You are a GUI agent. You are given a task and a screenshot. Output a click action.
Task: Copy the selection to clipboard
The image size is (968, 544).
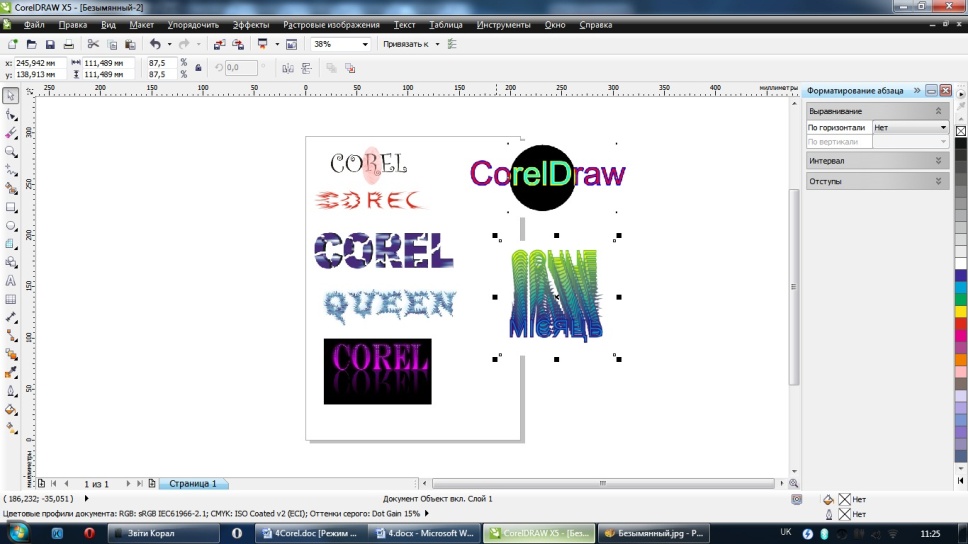coord(112,44)
